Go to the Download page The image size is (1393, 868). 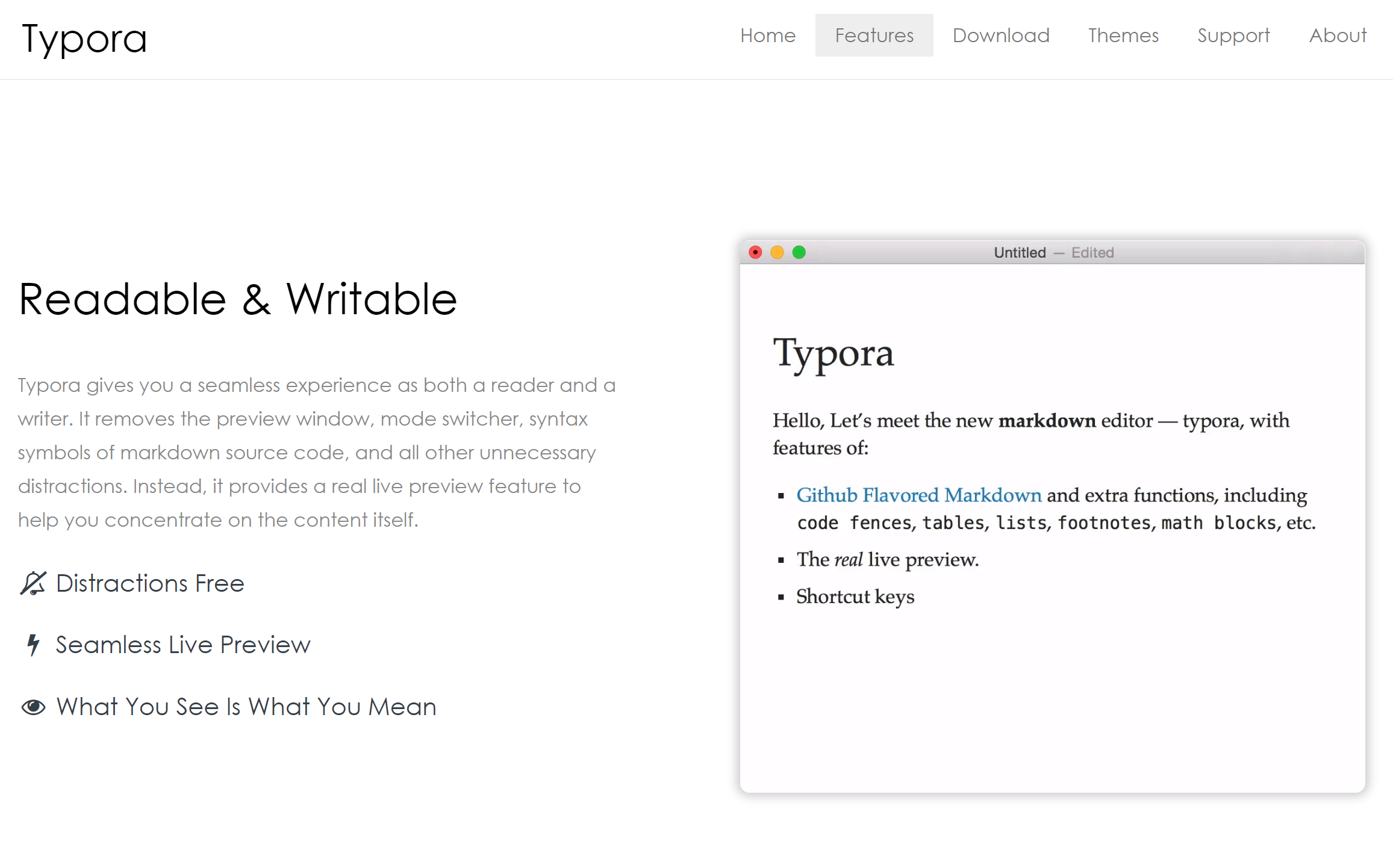pos(1000,36)
